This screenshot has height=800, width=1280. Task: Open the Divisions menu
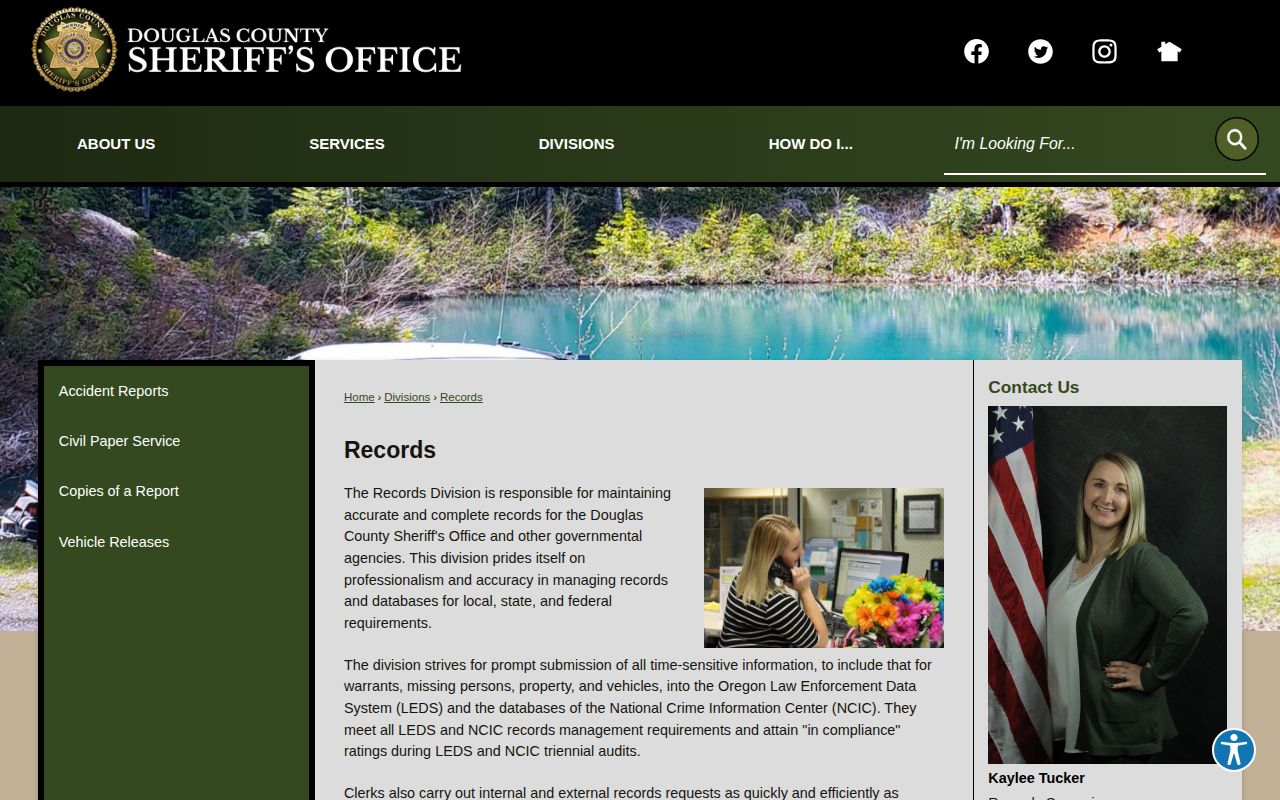pyautogui.click(x=576, y=144)
